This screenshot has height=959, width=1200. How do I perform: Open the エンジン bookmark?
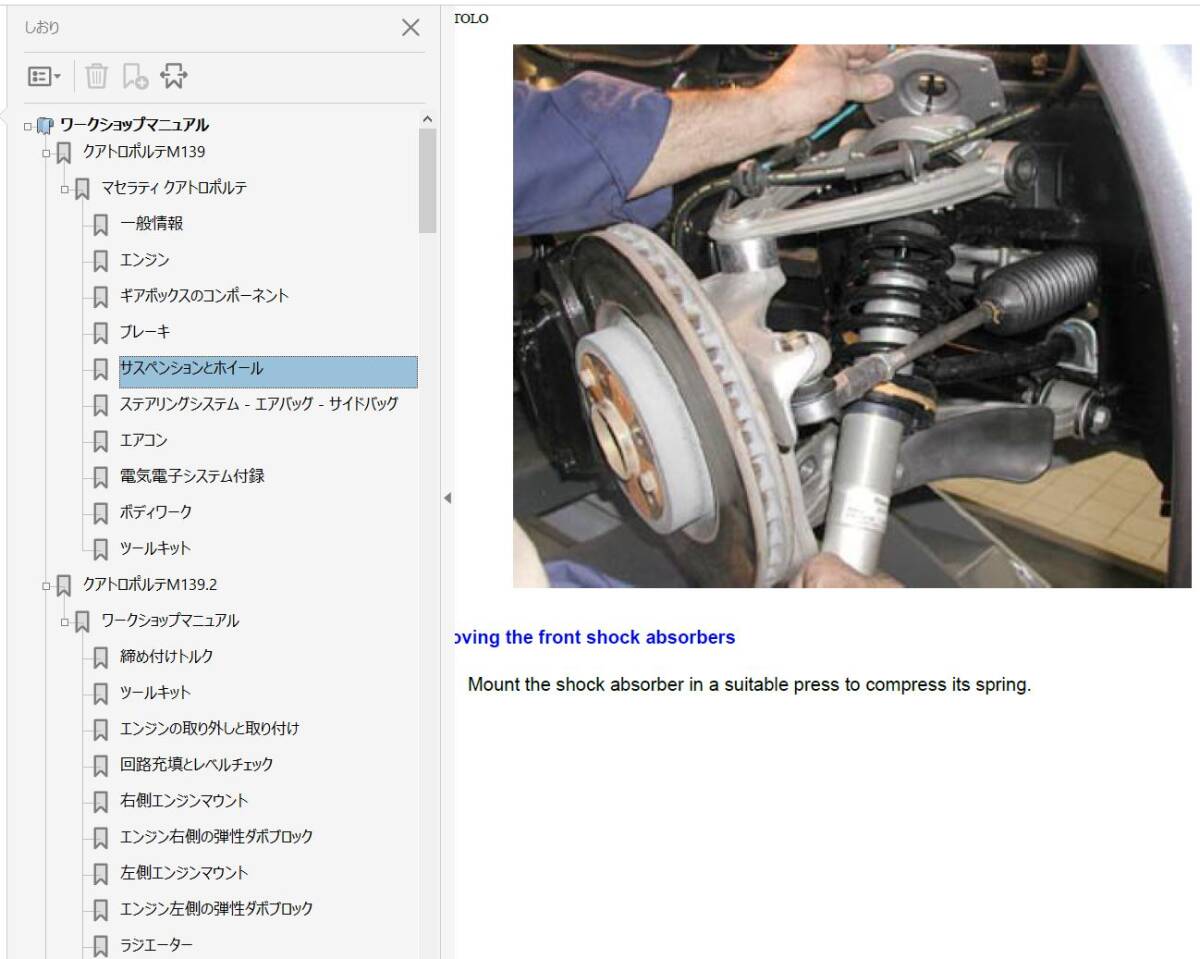[x=145, y=260]
